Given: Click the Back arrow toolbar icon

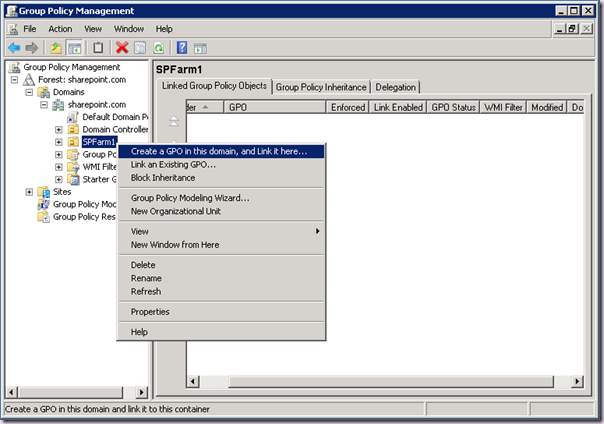Looking at the screenshot, I should [x=14, y=48].
